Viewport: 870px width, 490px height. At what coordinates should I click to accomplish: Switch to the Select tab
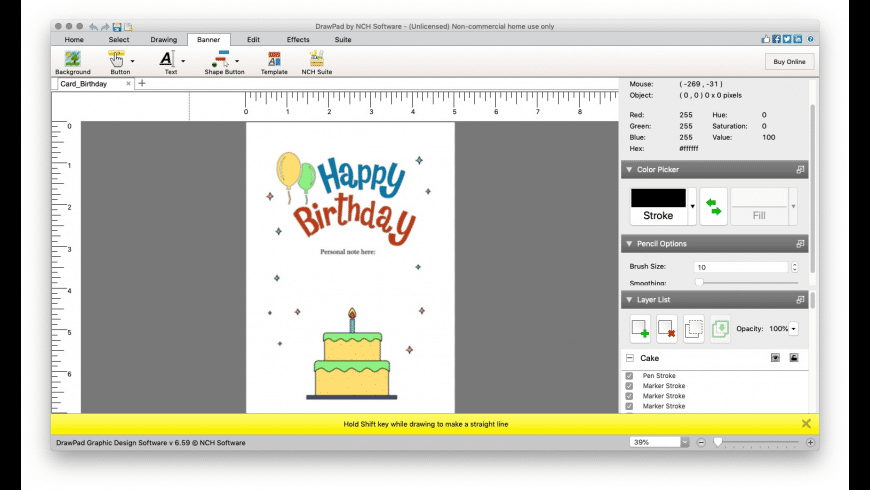point(119,39)
